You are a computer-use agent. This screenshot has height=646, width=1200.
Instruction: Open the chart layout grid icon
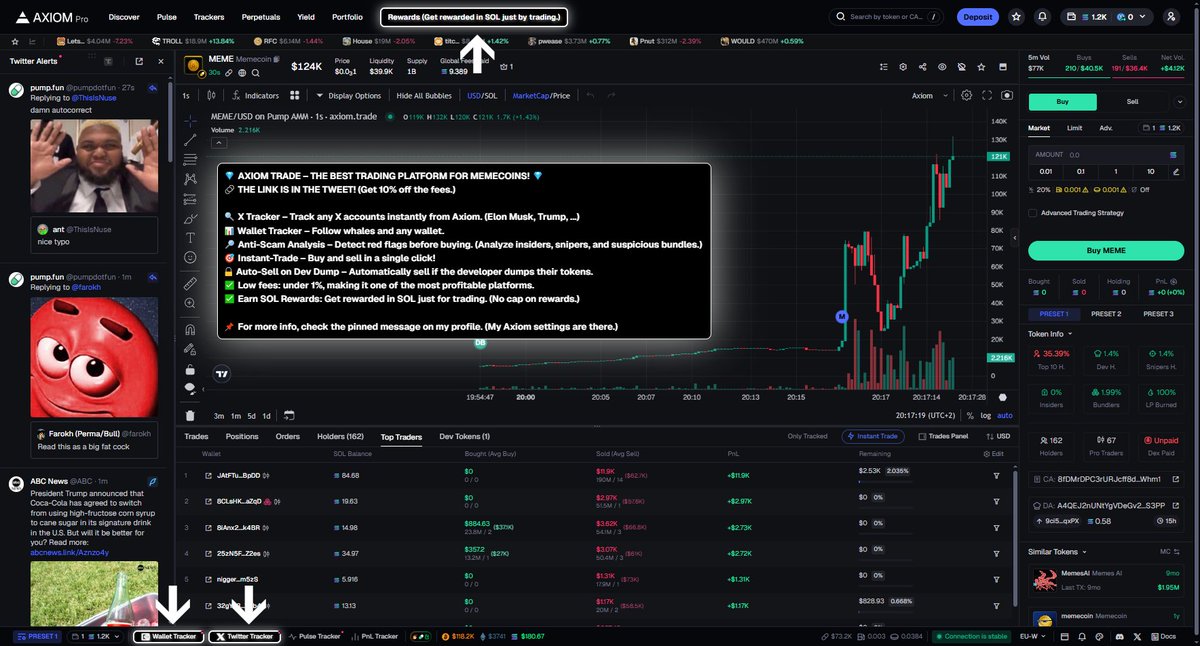[294, 96]
